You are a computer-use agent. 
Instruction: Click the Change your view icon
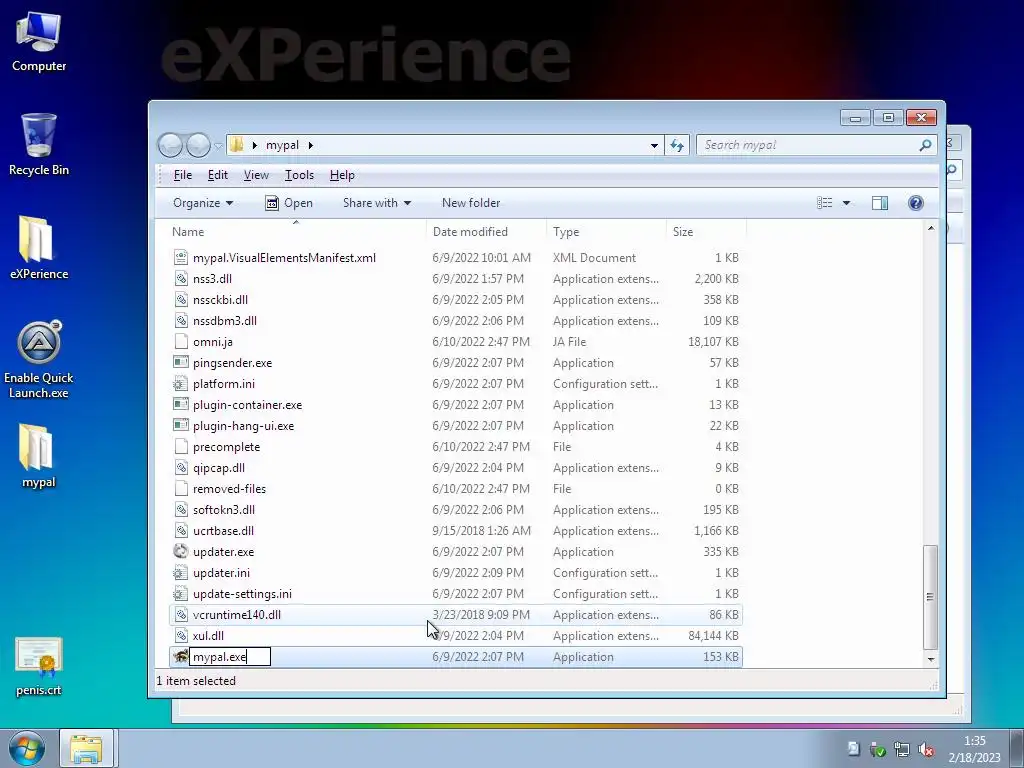point(825,203)
